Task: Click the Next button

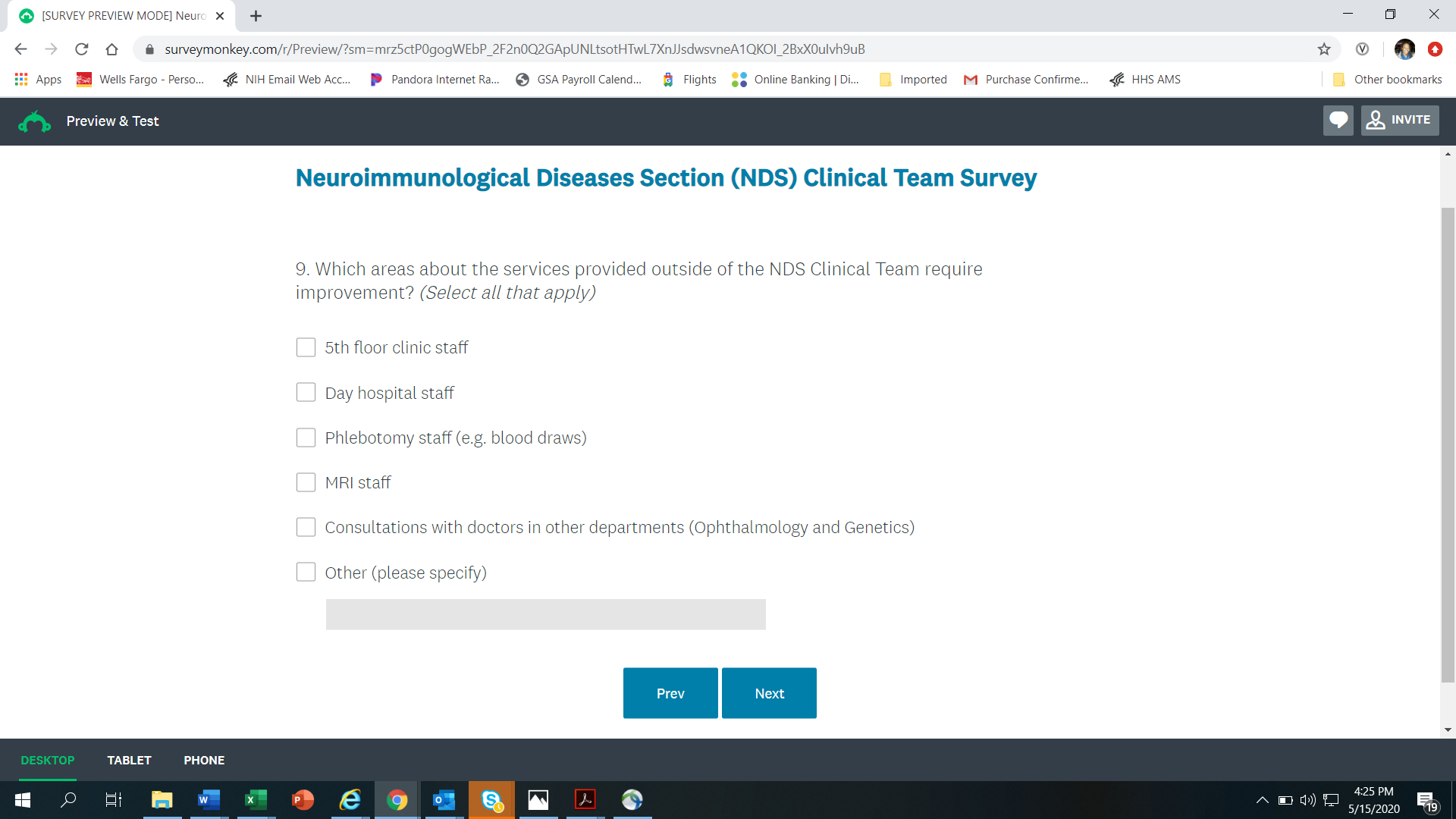Action: tap(769, 693)
